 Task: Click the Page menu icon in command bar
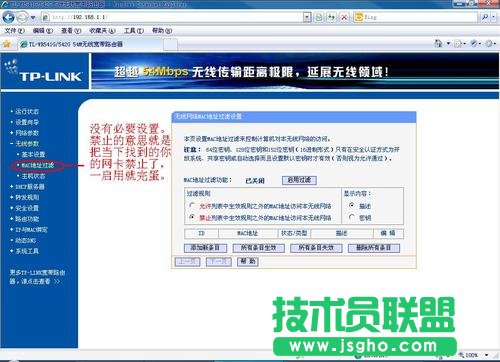tap(474, 44)
